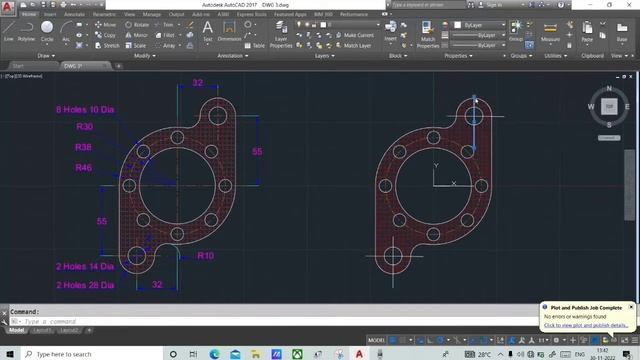Click the Array command
Viewport: 640px width, 360px height.
[166, 46]
